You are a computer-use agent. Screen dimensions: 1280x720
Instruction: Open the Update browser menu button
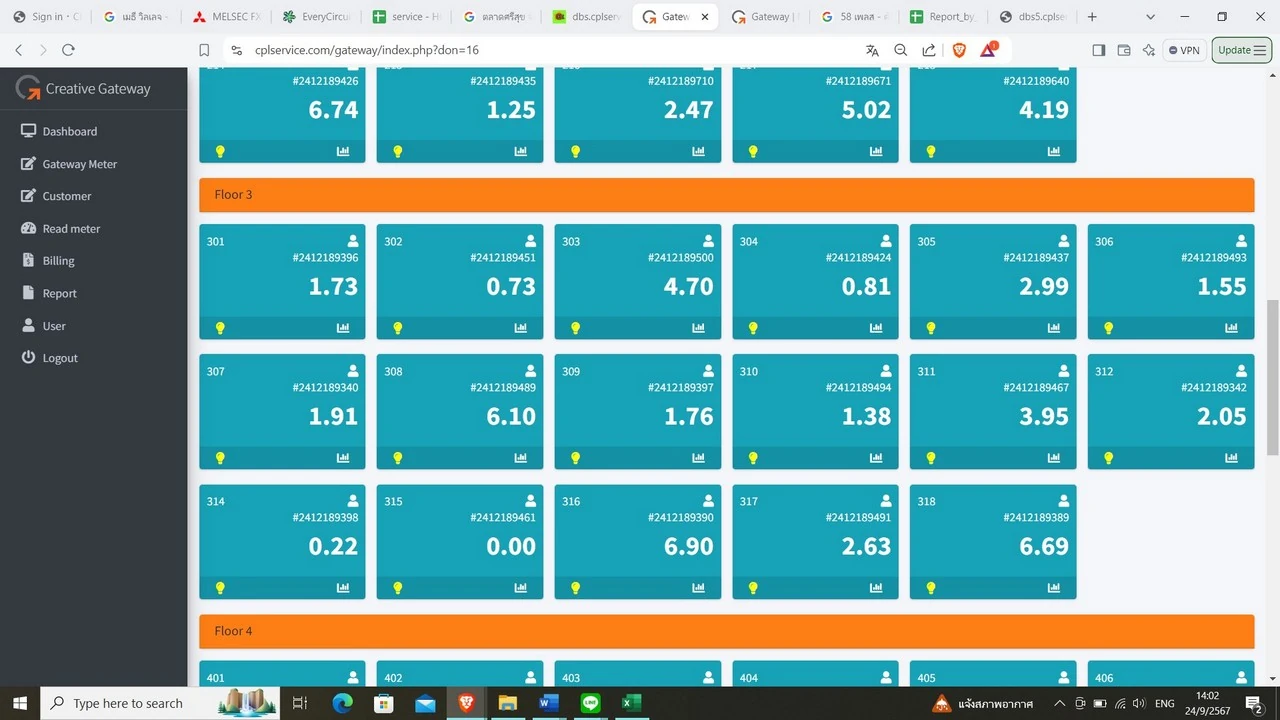(1242, 50)
